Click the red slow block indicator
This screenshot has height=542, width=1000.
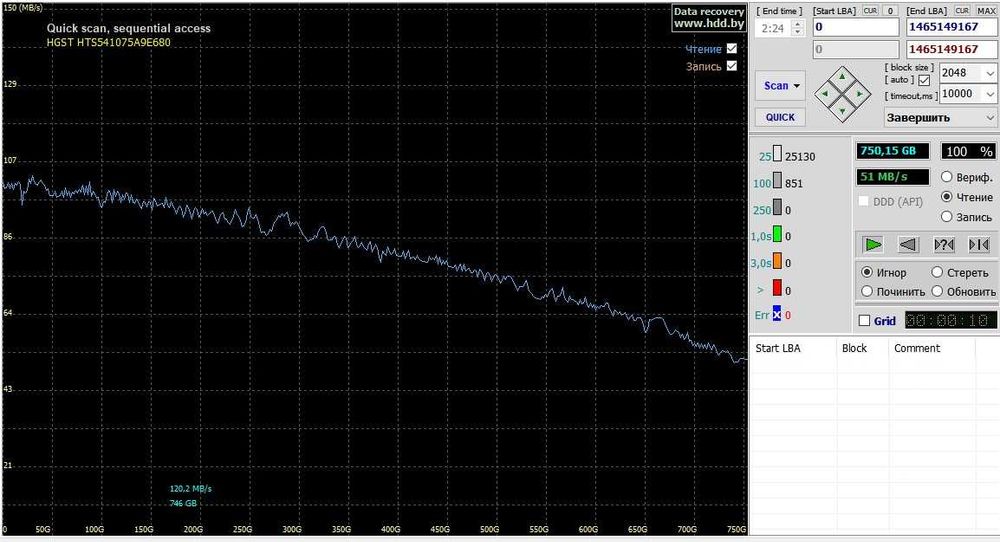[777, 288]
